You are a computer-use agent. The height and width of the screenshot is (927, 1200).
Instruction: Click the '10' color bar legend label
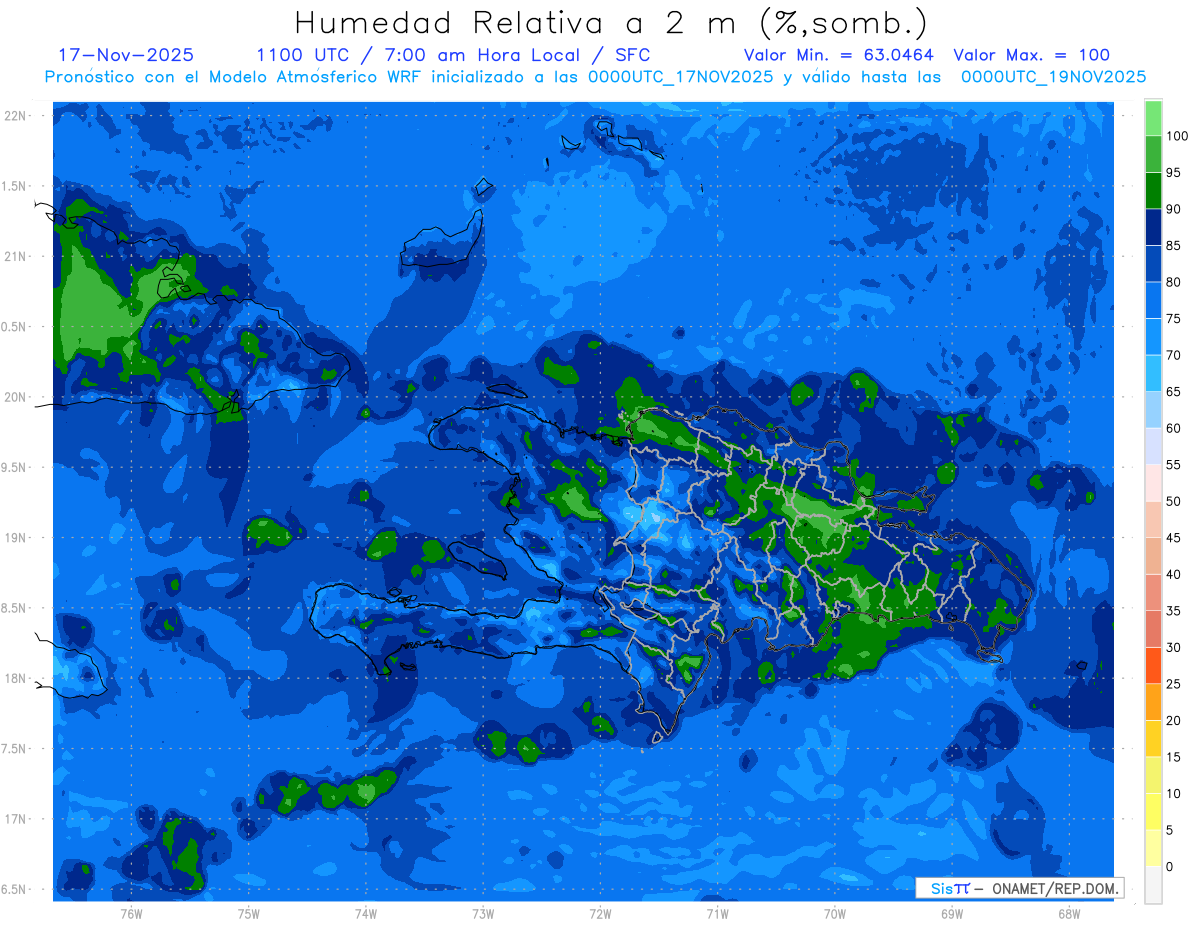pyautogui.click(x=1173, y=793)
